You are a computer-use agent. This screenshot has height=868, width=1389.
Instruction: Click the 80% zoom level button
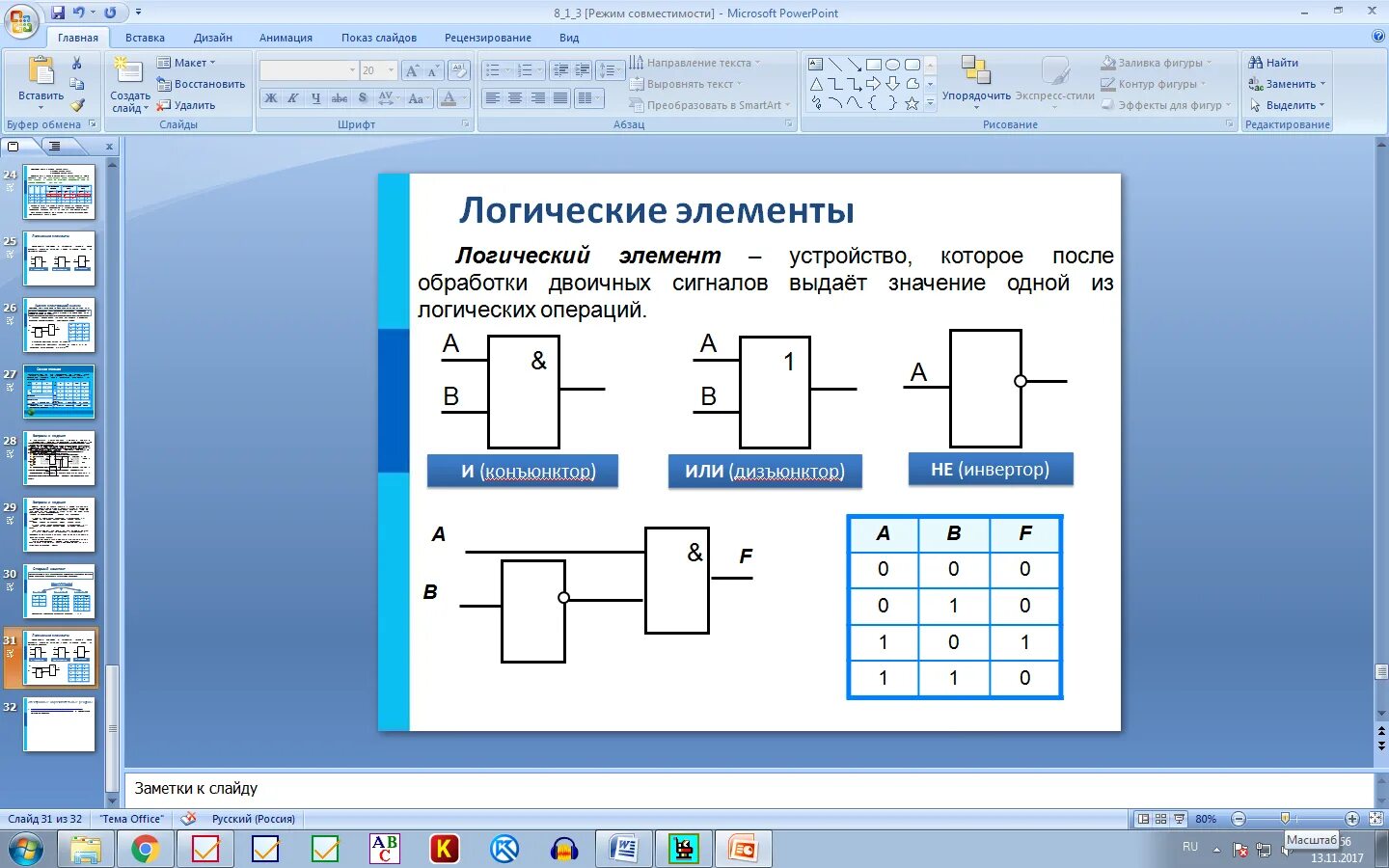1206,819
